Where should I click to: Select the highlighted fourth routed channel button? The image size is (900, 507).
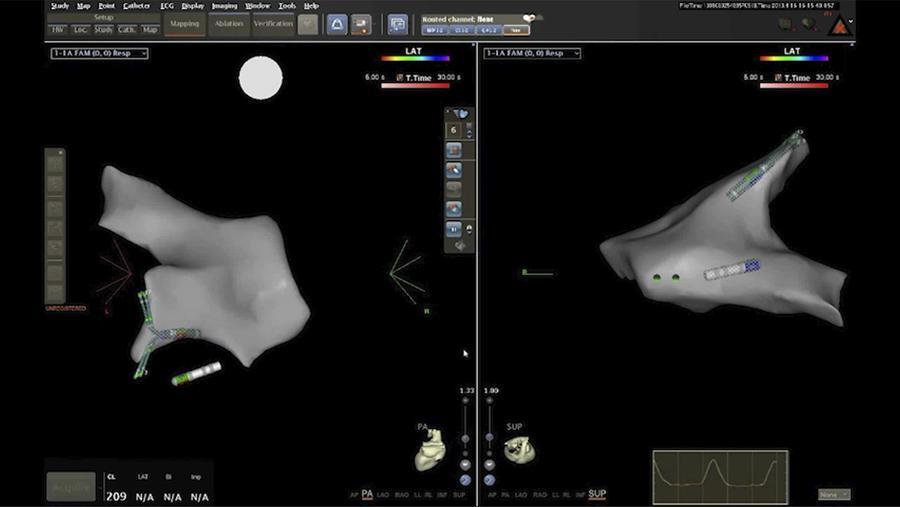coord(516,30)
